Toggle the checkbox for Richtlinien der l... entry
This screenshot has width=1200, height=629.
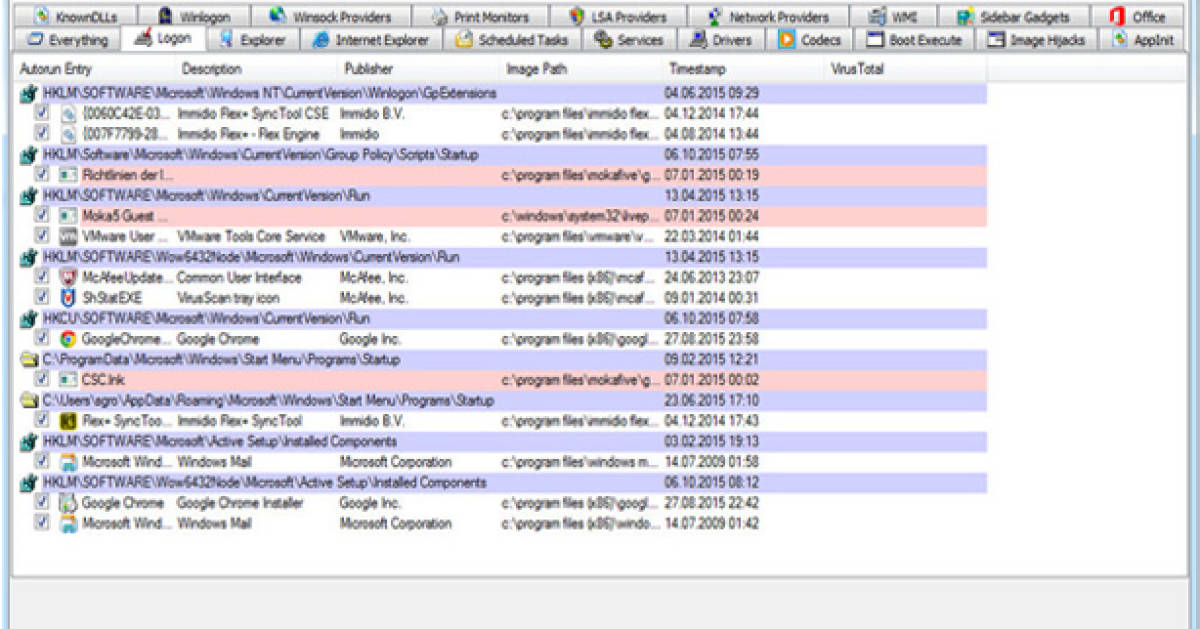point(42,175)
